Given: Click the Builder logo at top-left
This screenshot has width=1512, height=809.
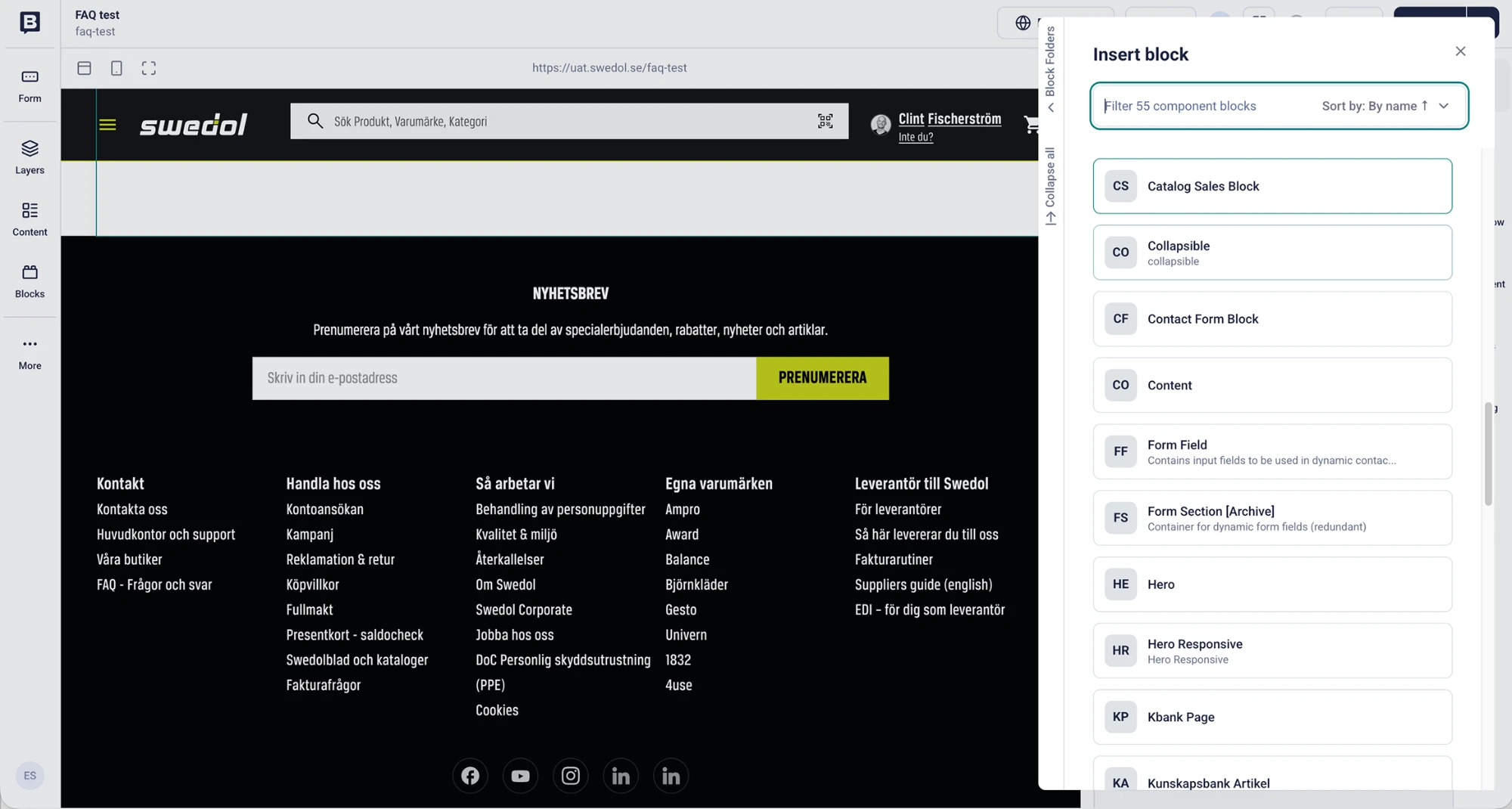Looking at the screenshot, I should [30, 23].
